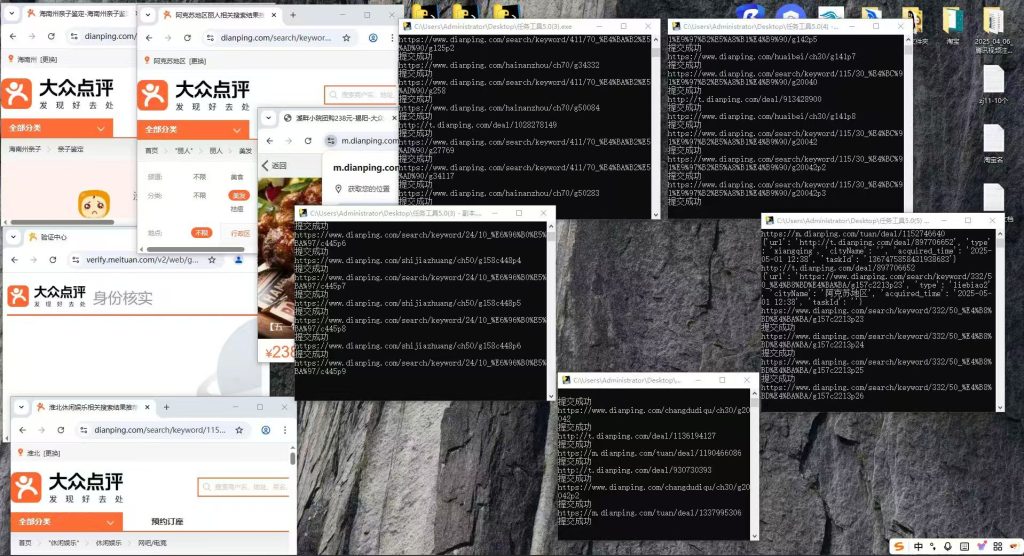Go back in the 淮北 browser window
Image resolution: width=1024 pixels, height=556 pixels.
pos(23,430)
